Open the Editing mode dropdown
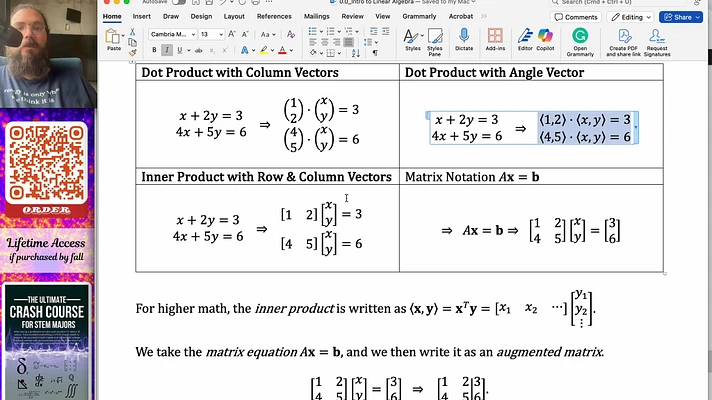 631,17
